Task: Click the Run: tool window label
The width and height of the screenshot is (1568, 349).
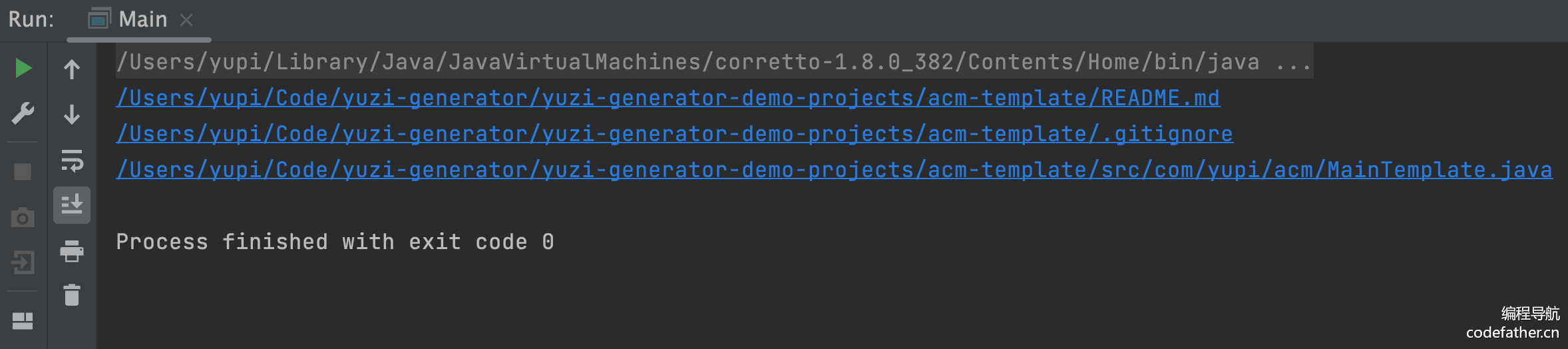Action: (31, 20)
